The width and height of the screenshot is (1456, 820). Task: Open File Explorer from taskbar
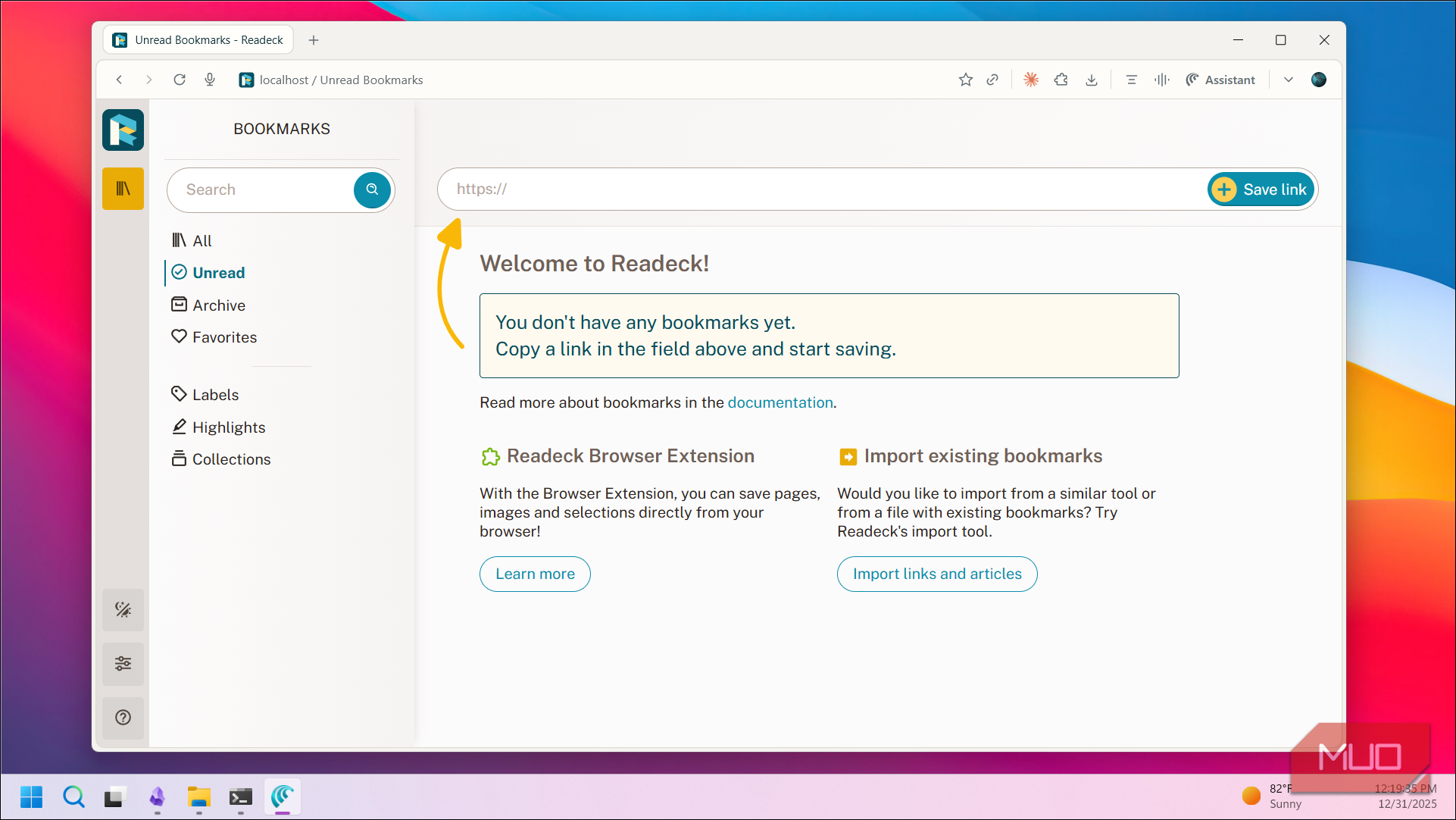tap(198, 797)
